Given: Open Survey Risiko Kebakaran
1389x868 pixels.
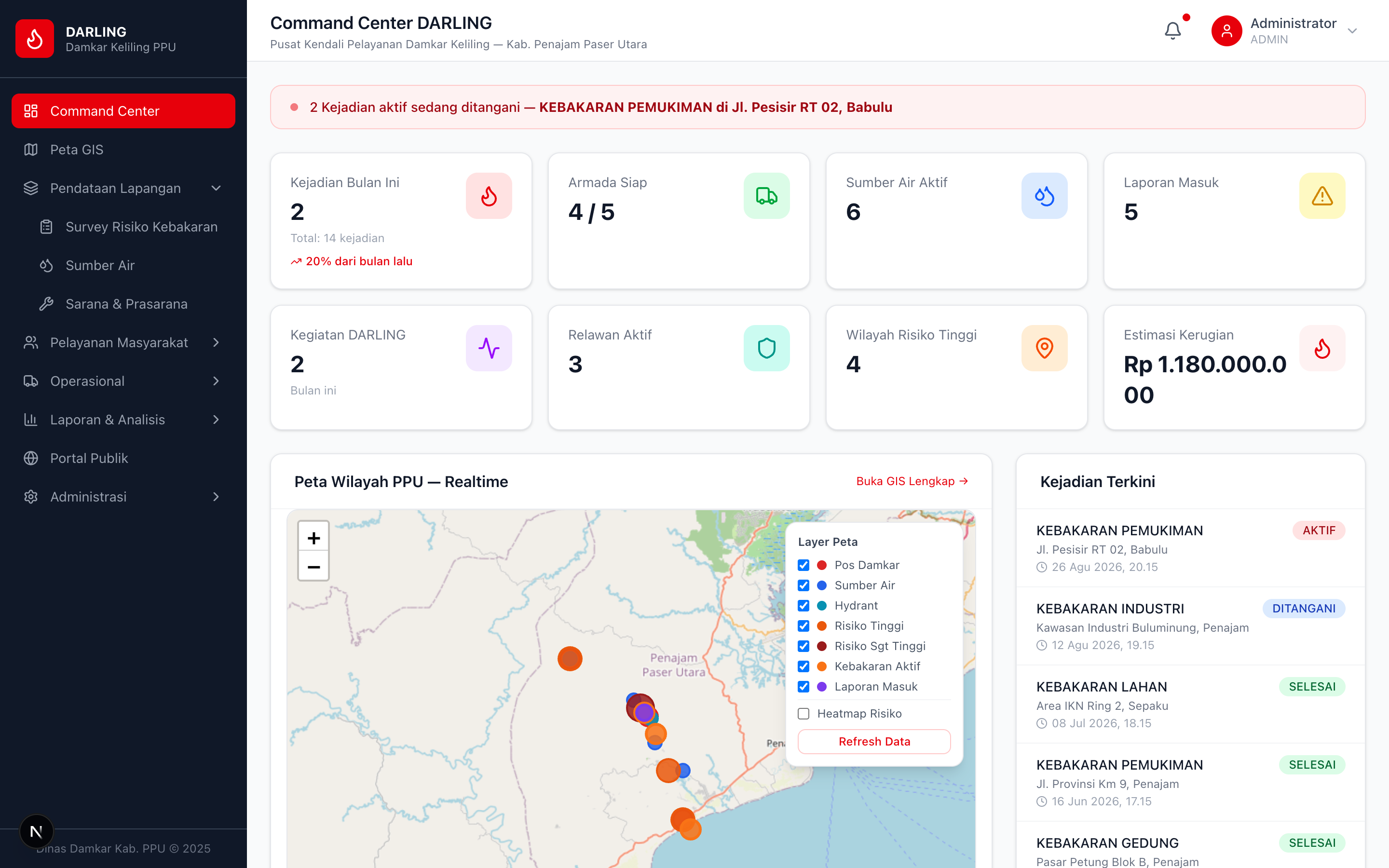Looking at the screenshot, I should [131, 227].
